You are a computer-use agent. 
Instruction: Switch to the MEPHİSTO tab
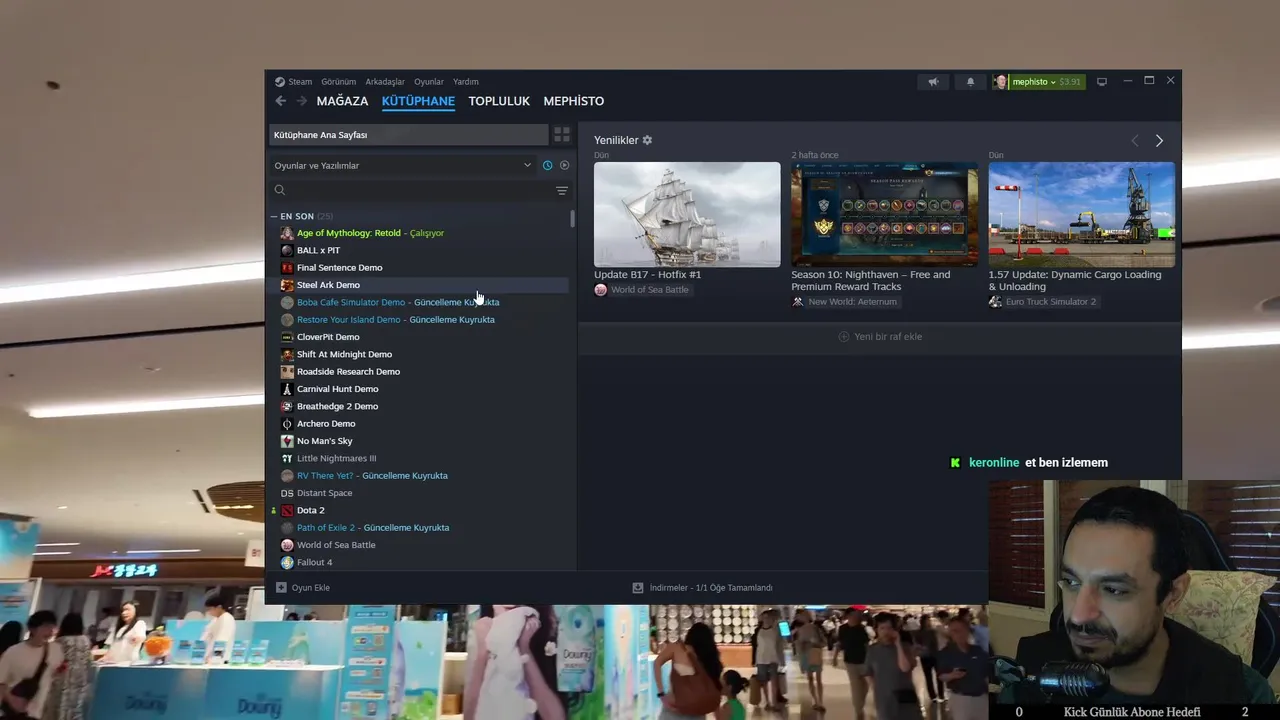click(574, 101)
